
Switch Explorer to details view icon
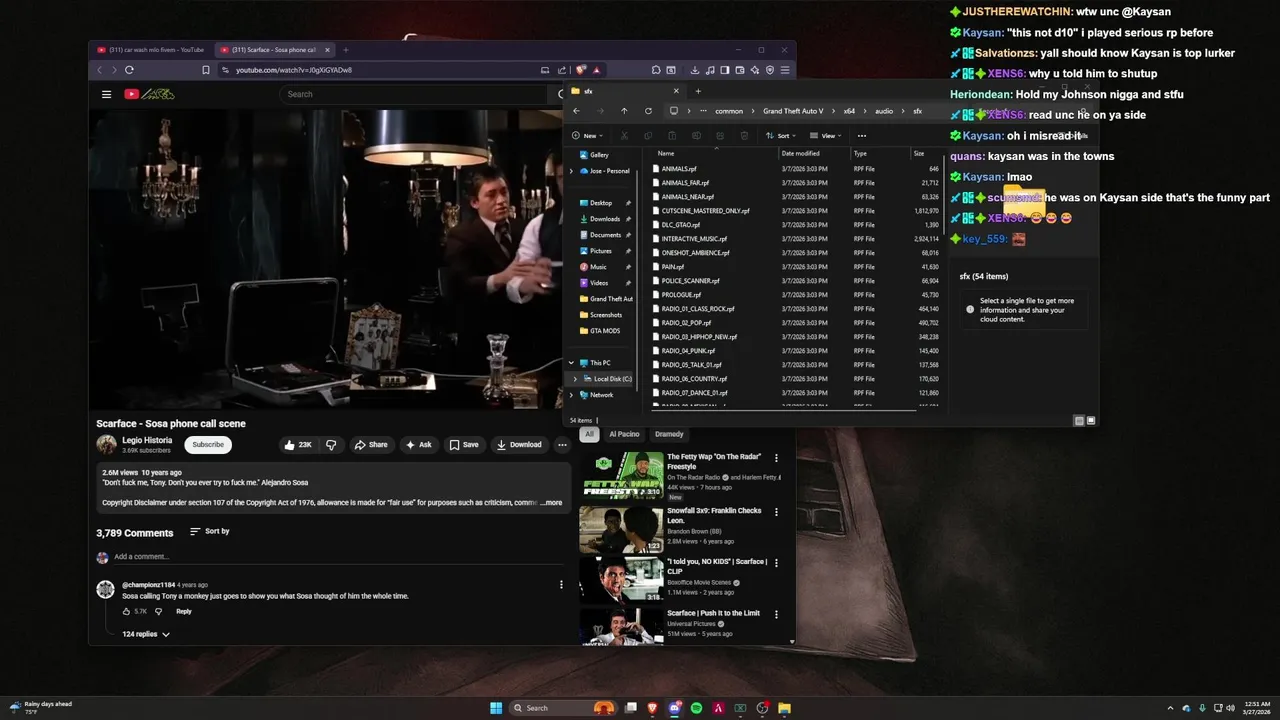[1079, 421]
